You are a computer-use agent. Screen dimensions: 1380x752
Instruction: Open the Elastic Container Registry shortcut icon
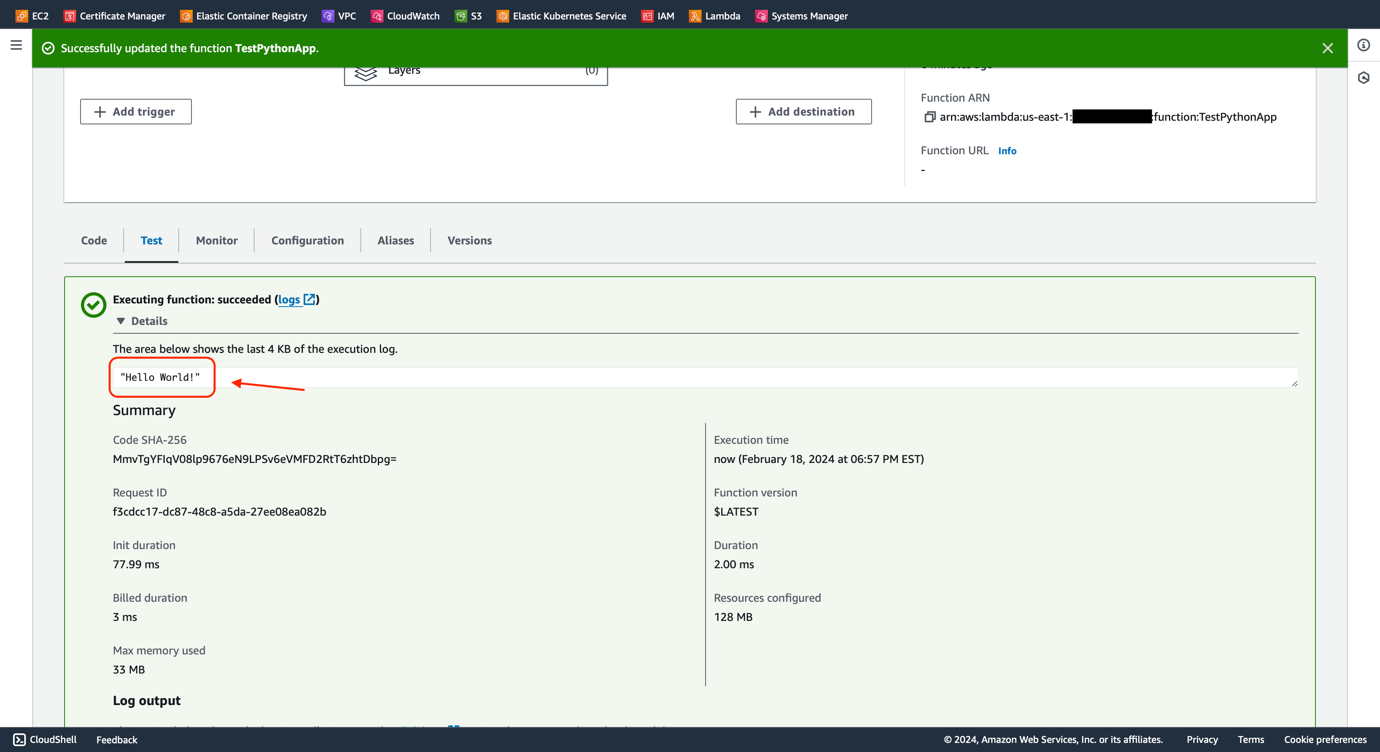186,16
